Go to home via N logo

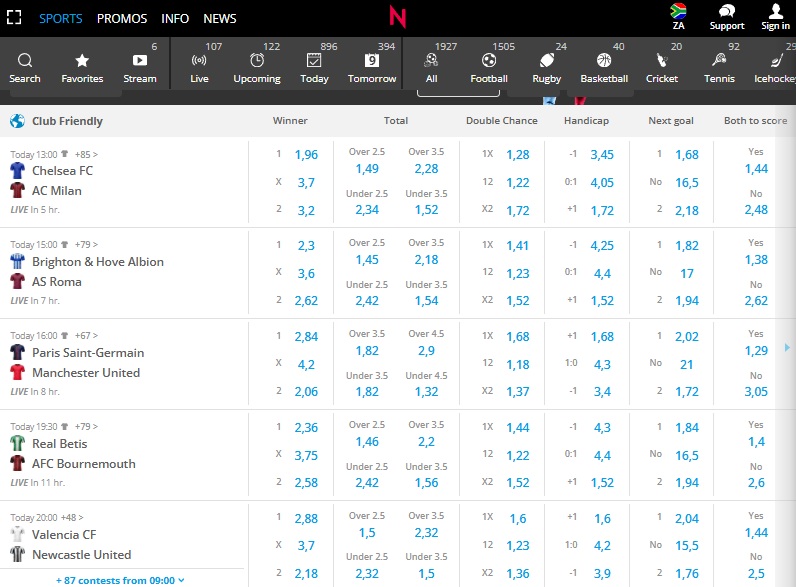397,17
